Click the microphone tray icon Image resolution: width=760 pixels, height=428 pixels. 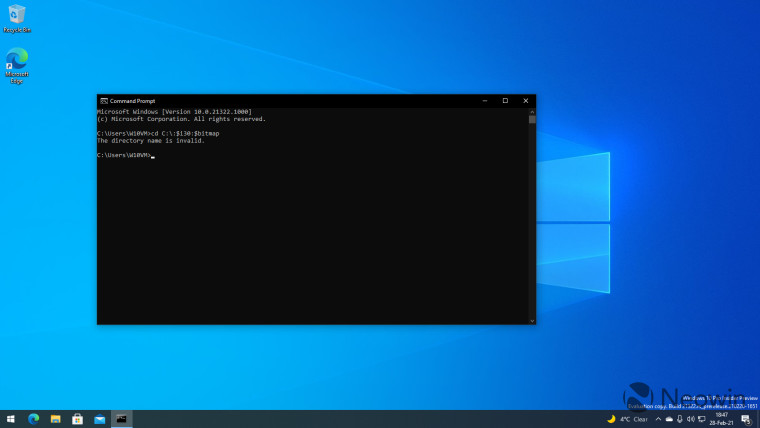click(679, 419)
